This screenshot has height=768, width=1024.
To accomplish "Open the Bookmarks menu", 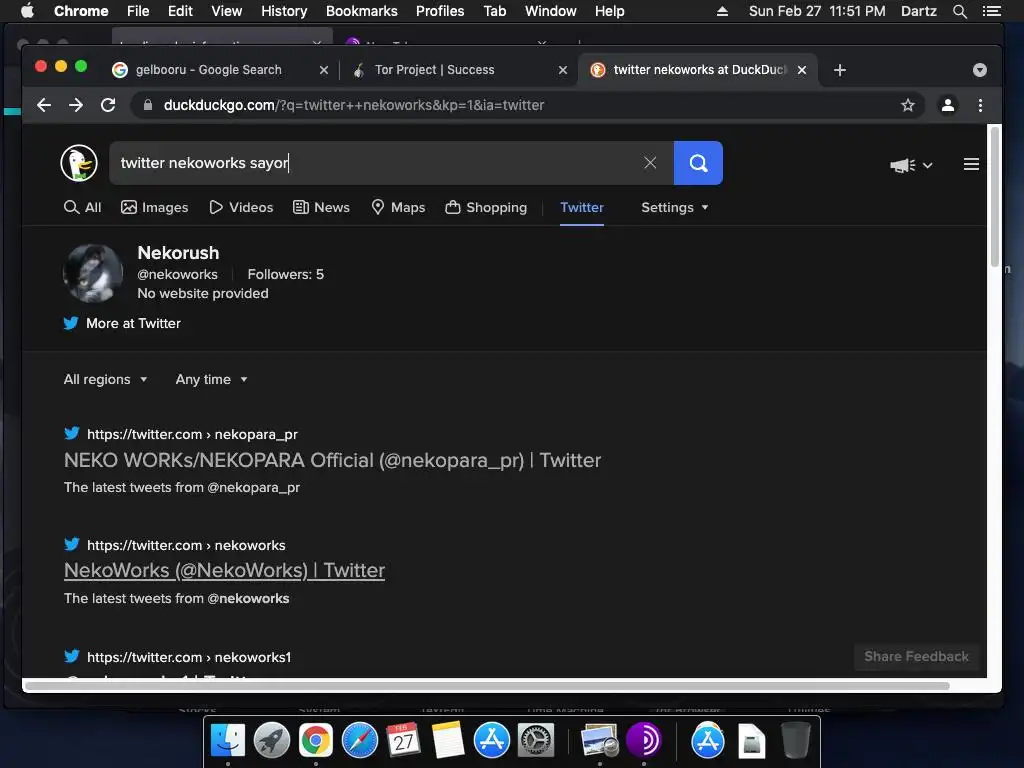I will point(361,11).
